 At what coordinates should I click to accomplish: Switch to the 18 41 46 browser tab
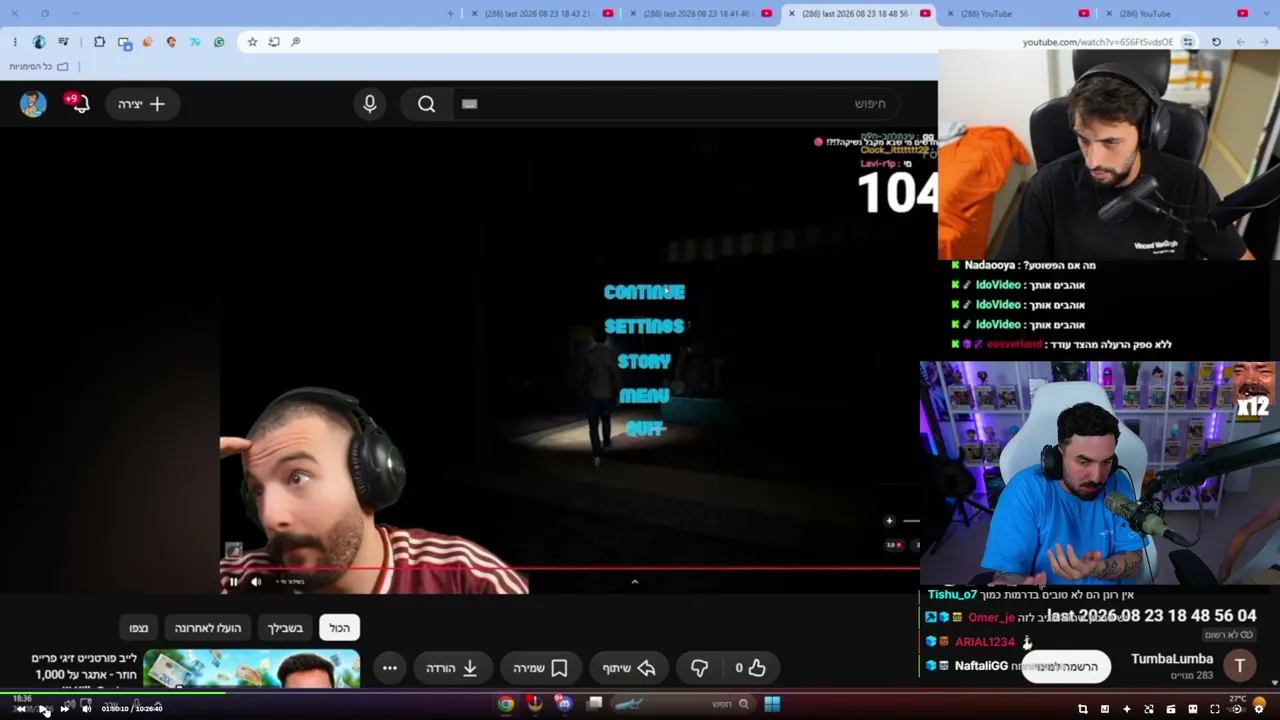click(x=700, y=14)
